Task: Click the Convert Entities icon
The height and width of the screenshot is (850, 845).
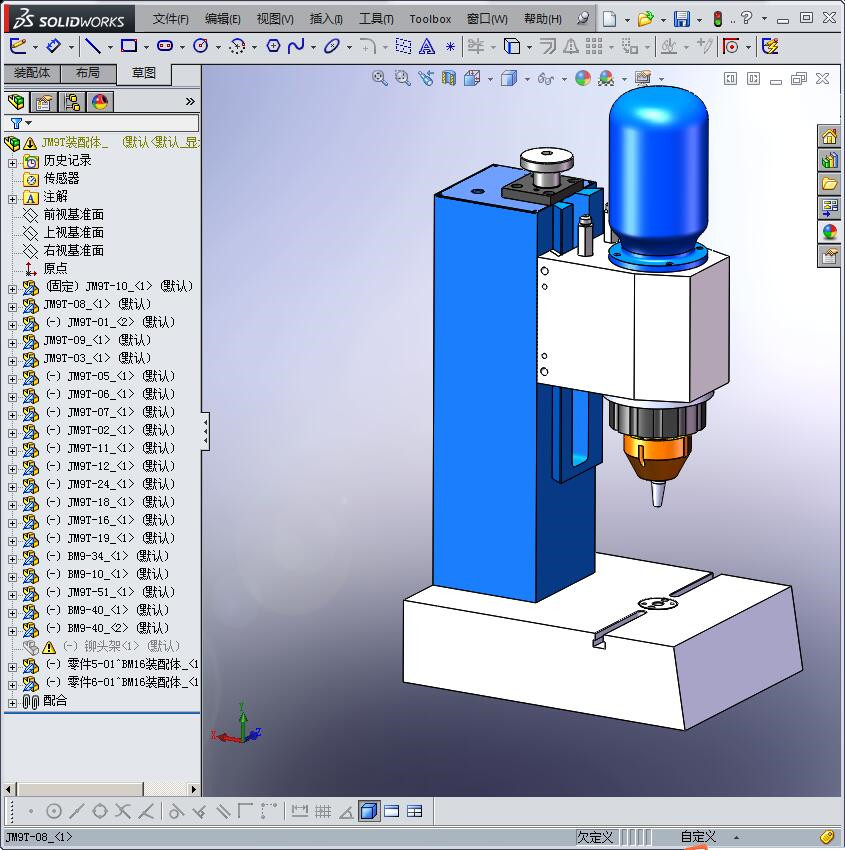Action: click(x=512, y=47)
